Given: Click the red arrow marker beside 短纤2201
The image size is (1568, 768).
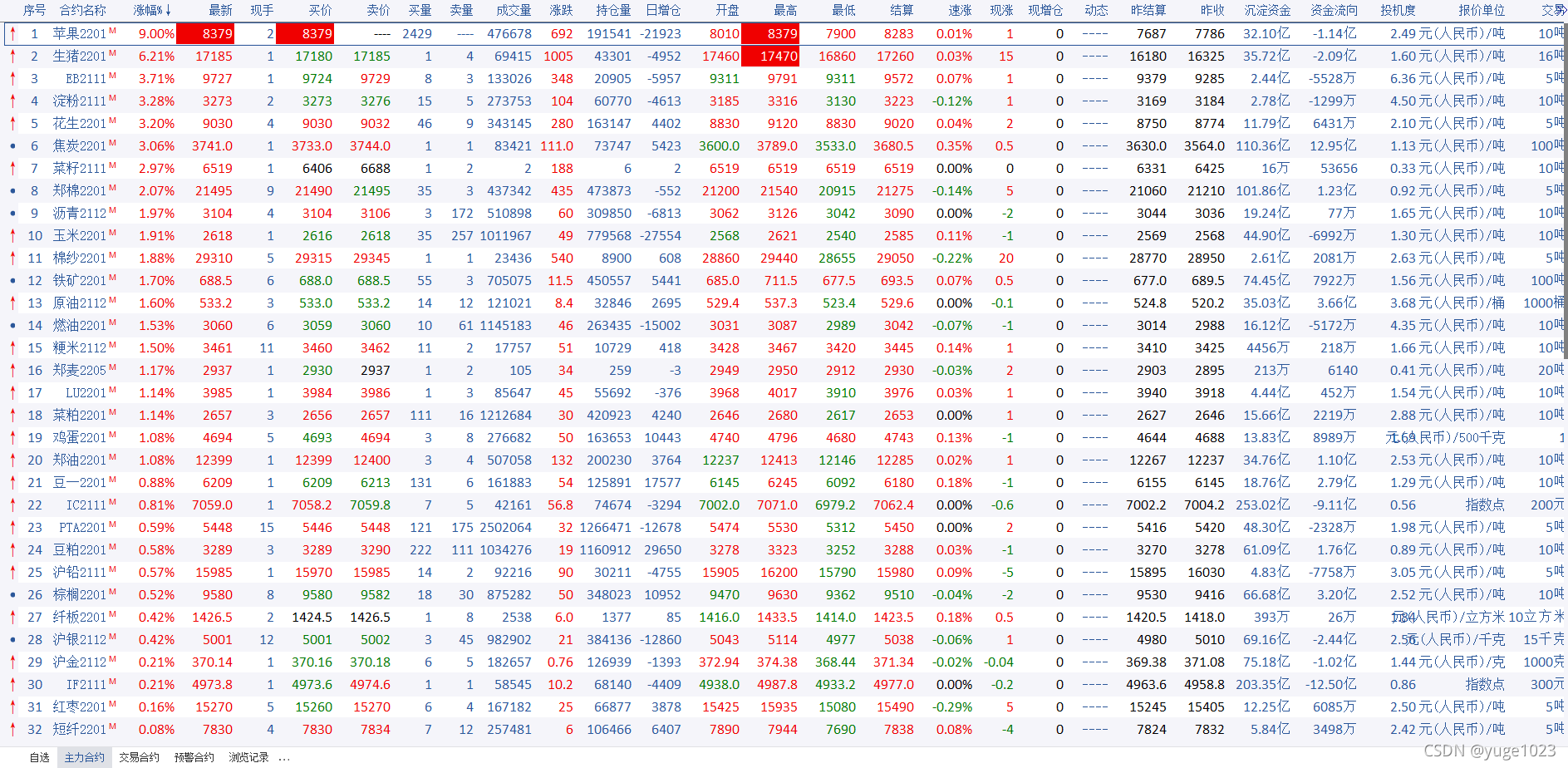Looking at the screenshot, I should point(12,730).
